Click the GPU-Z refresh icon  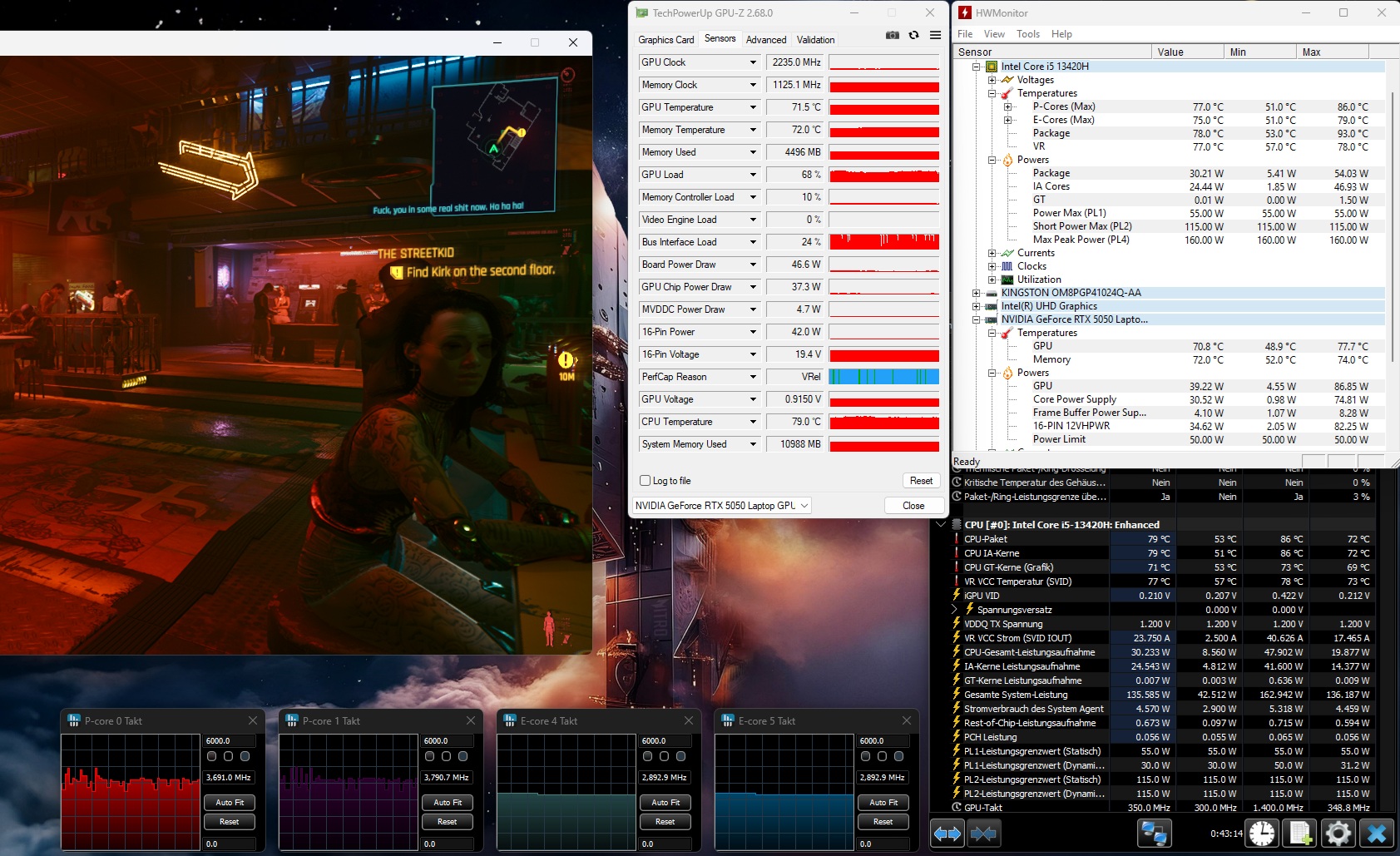(x=913, y=36)
